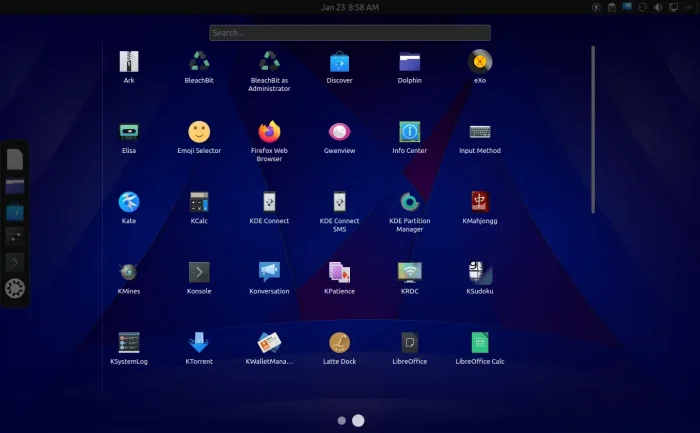700x433 pixels.
Task: Open the gear settings icon in left dock
Action: tap(15, 289)
